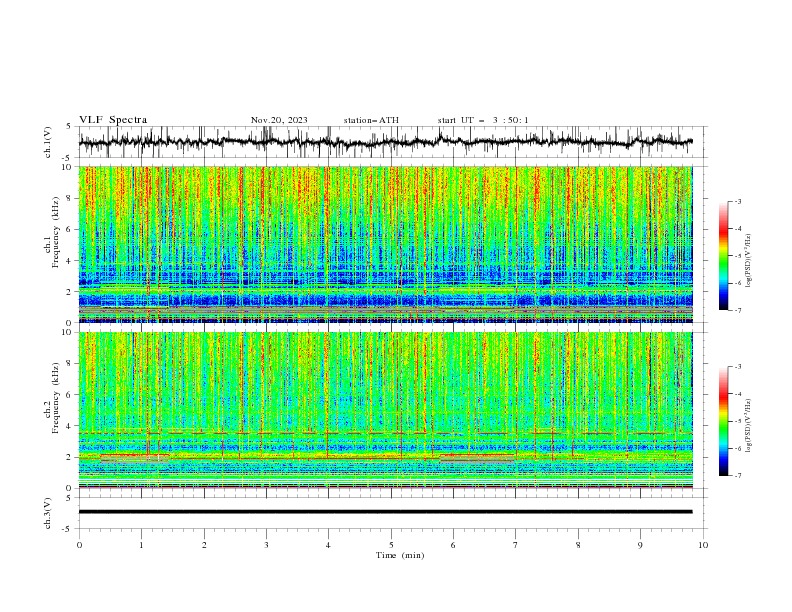Click the ch.2 color scale bar
This screenshot has height=612, width=792.
point(723,421)
